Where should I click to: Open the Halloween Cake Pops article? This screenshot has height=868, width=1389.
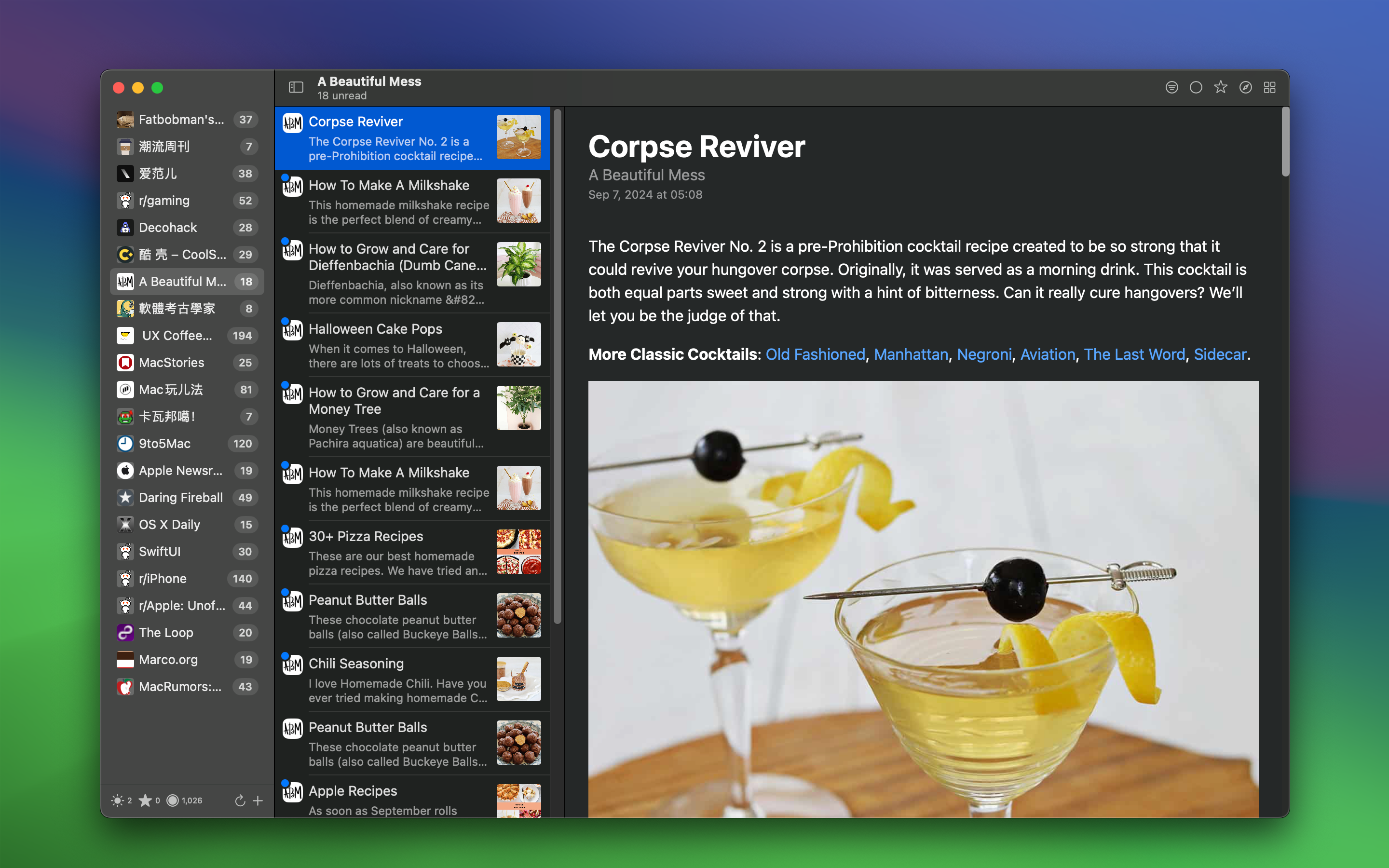[x=375, y=329]
